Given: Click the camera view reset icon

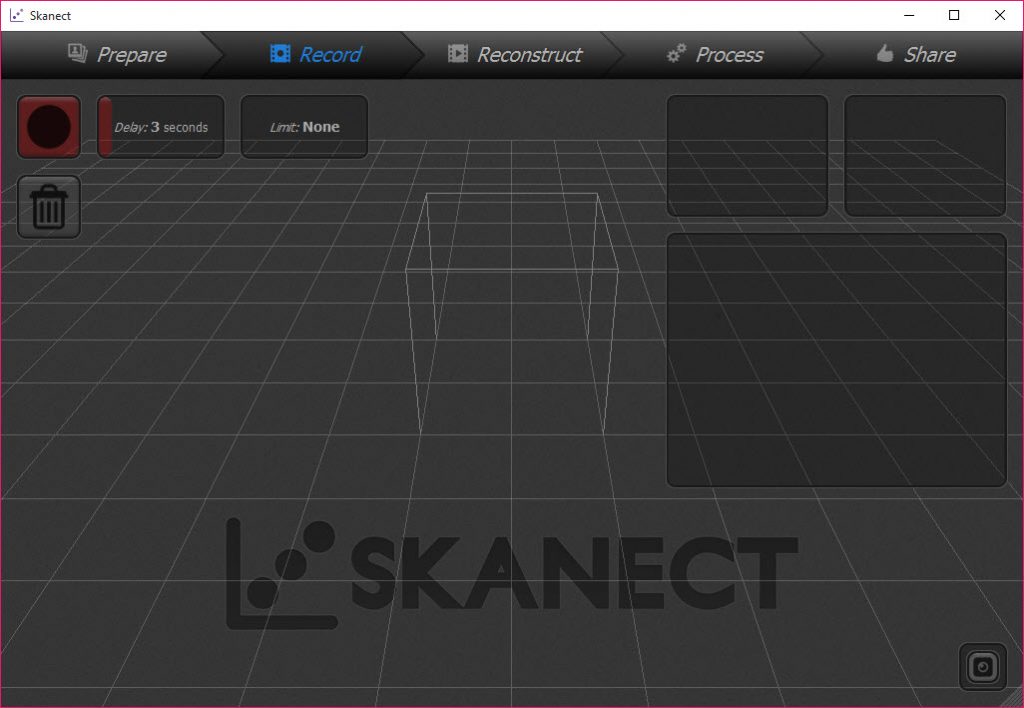Looking at the screenshot, I should pyautogui.click(x=983, y=667).
